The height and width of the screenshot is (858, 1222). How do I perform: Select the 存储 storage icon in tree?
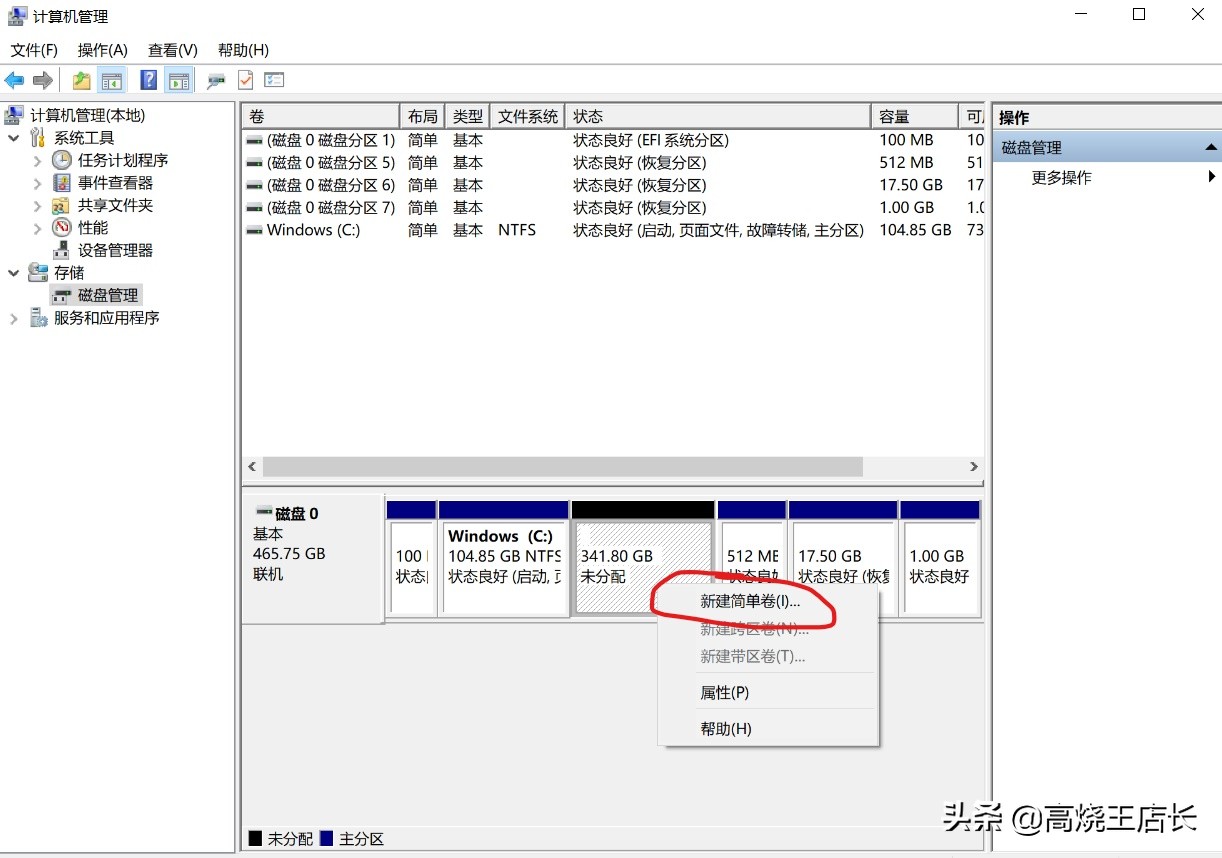39,272
